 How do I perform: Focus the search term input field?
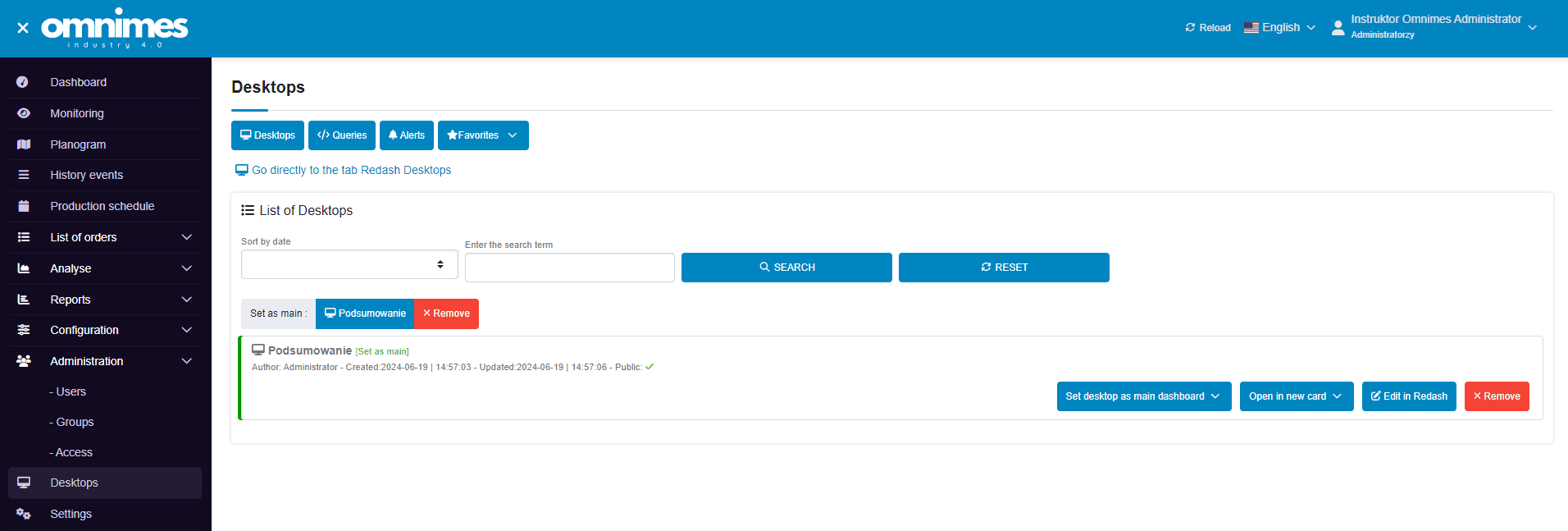(570, 268)
